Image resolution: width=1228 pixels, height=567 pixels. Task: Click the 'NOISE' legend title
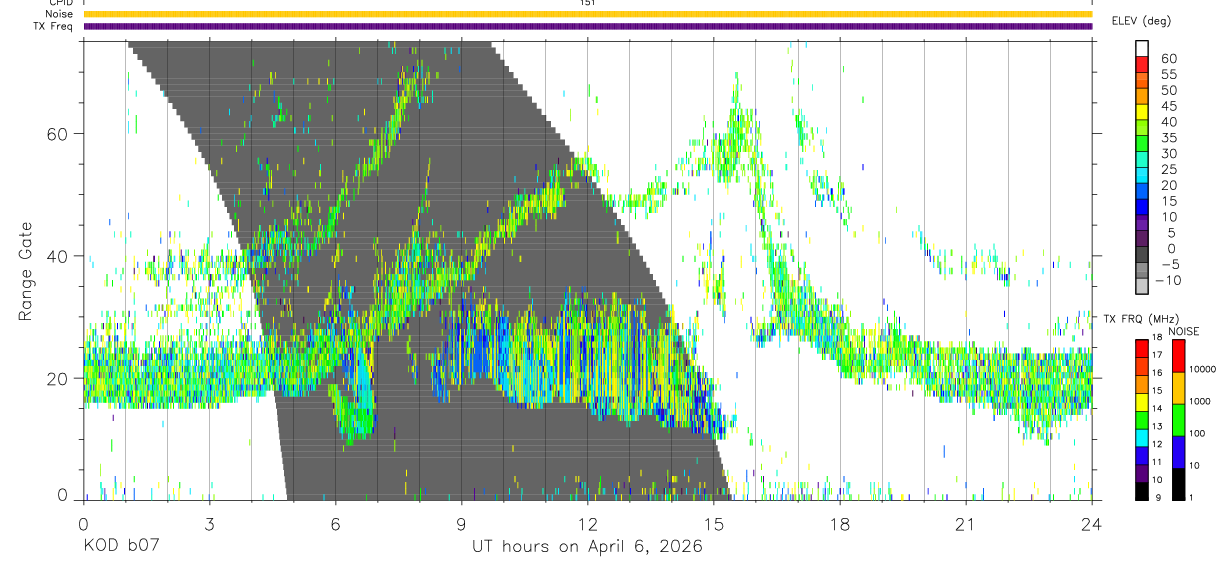[1183, 332]
